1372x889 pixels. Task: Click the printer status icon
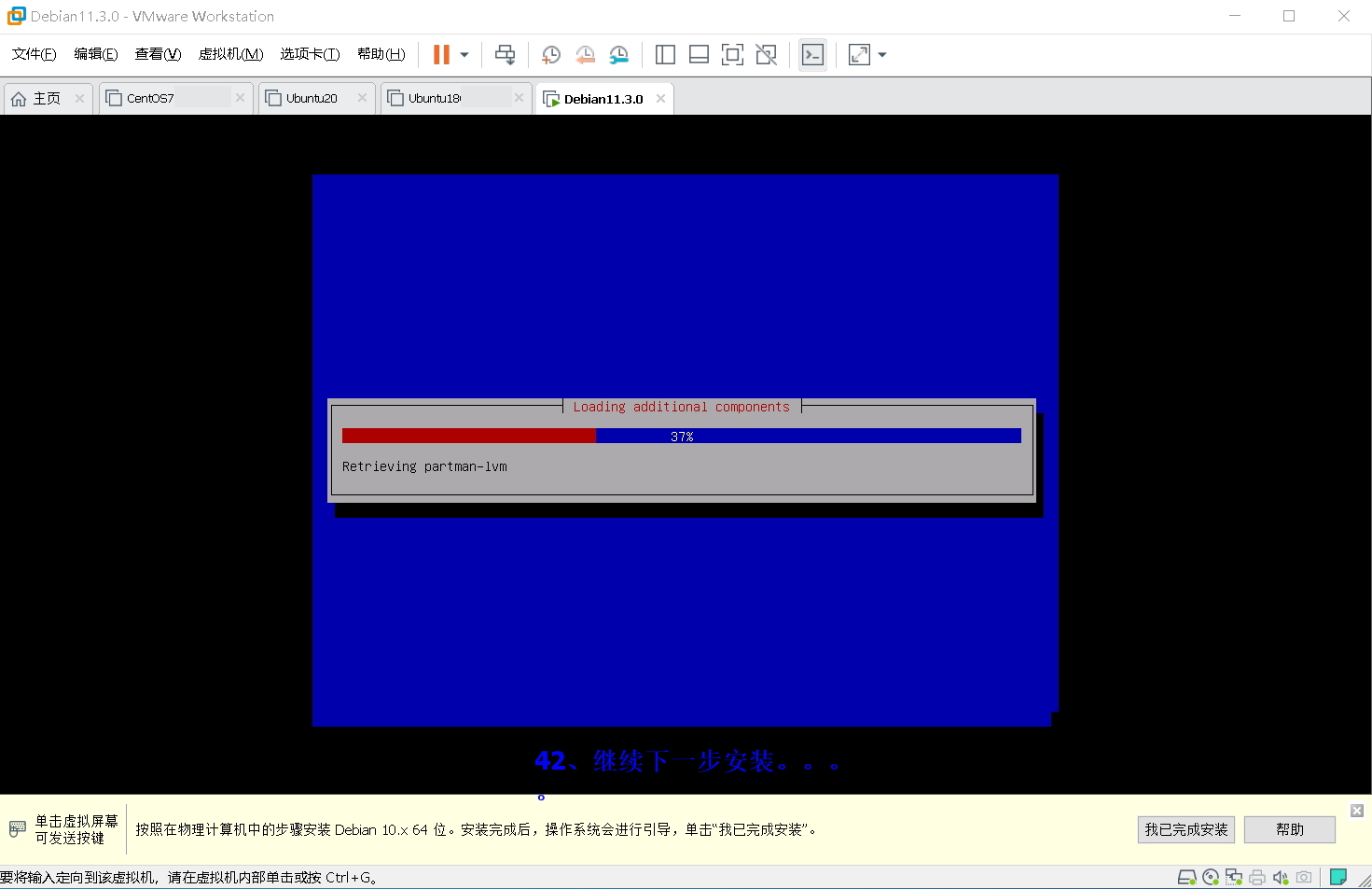1257,877
